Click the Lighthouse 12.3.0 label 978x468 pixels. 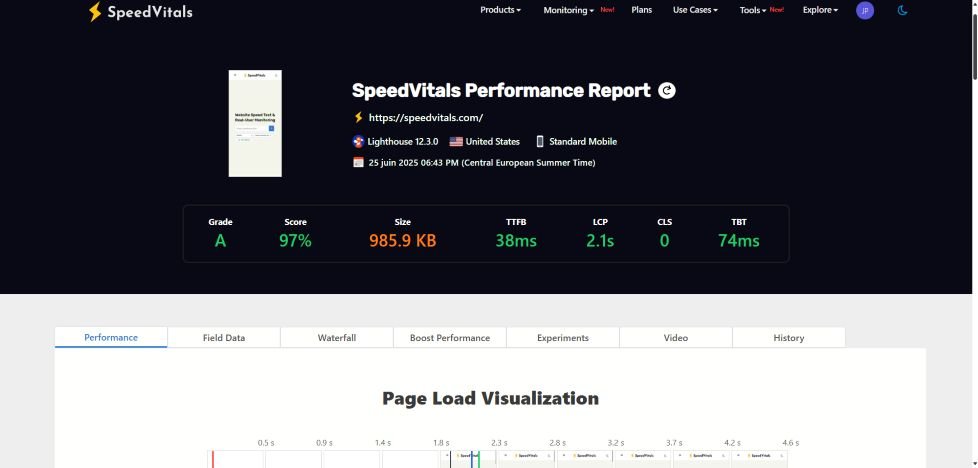click(x=403, y=142)
